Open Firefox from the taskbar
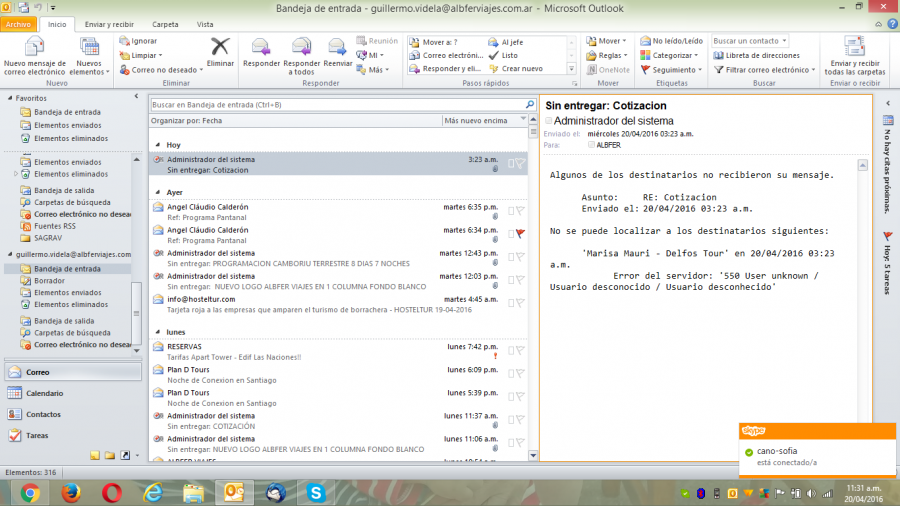900x506 pixels. 71,493
